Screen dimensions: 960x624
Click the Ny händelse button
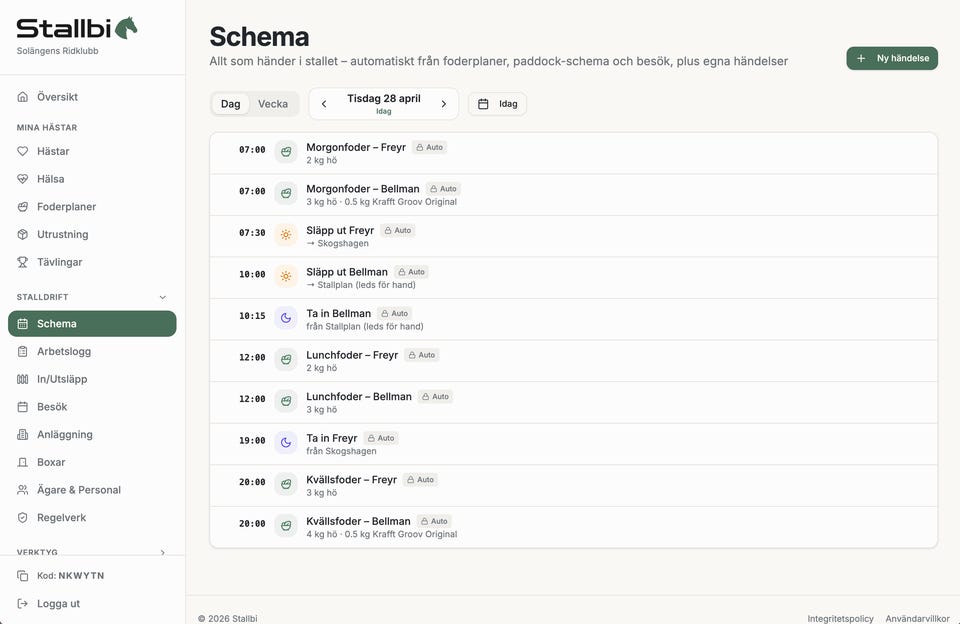click(x=892, y=58)
